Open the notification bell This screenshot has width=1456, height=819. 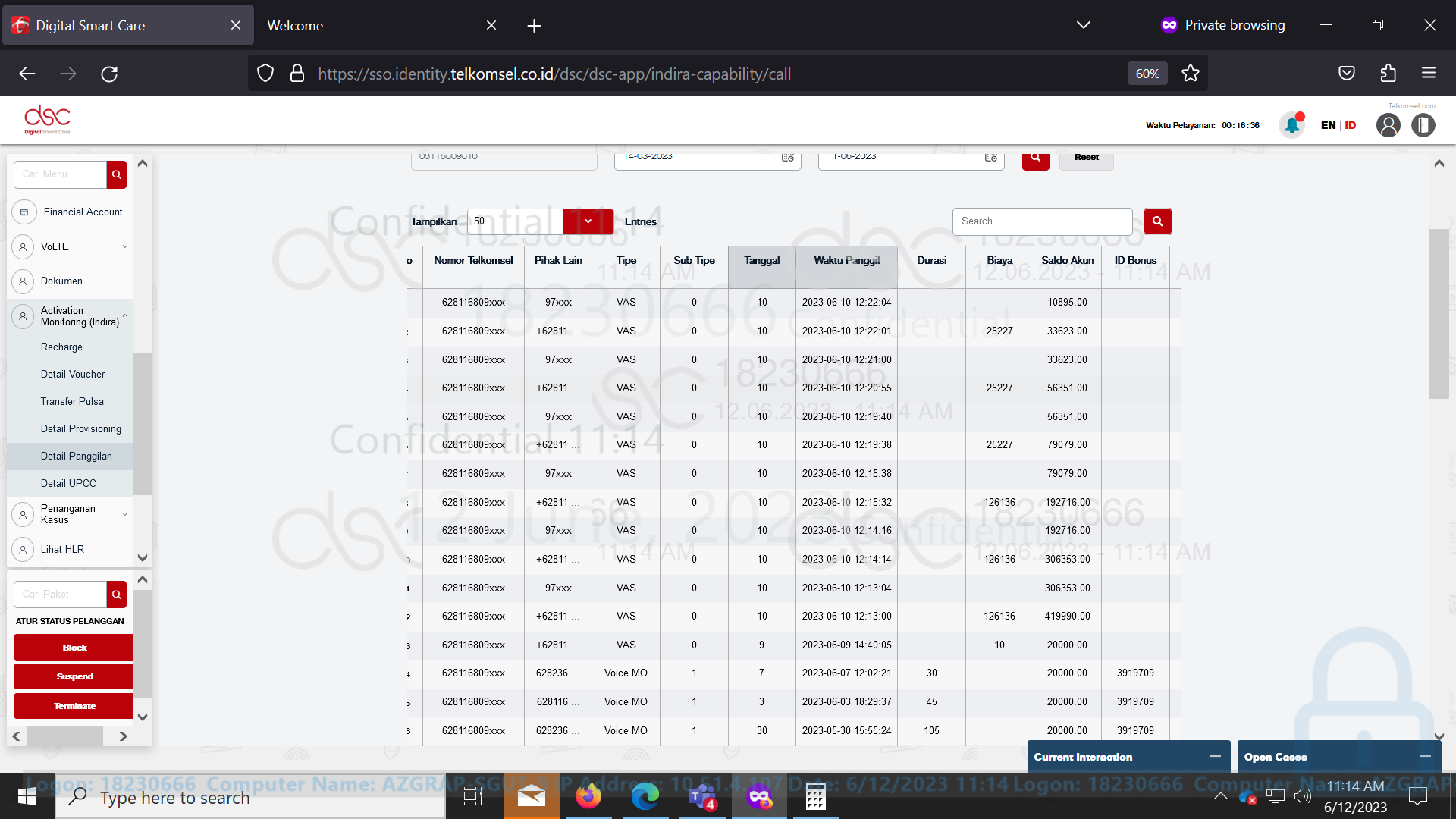click(1291, 125)
